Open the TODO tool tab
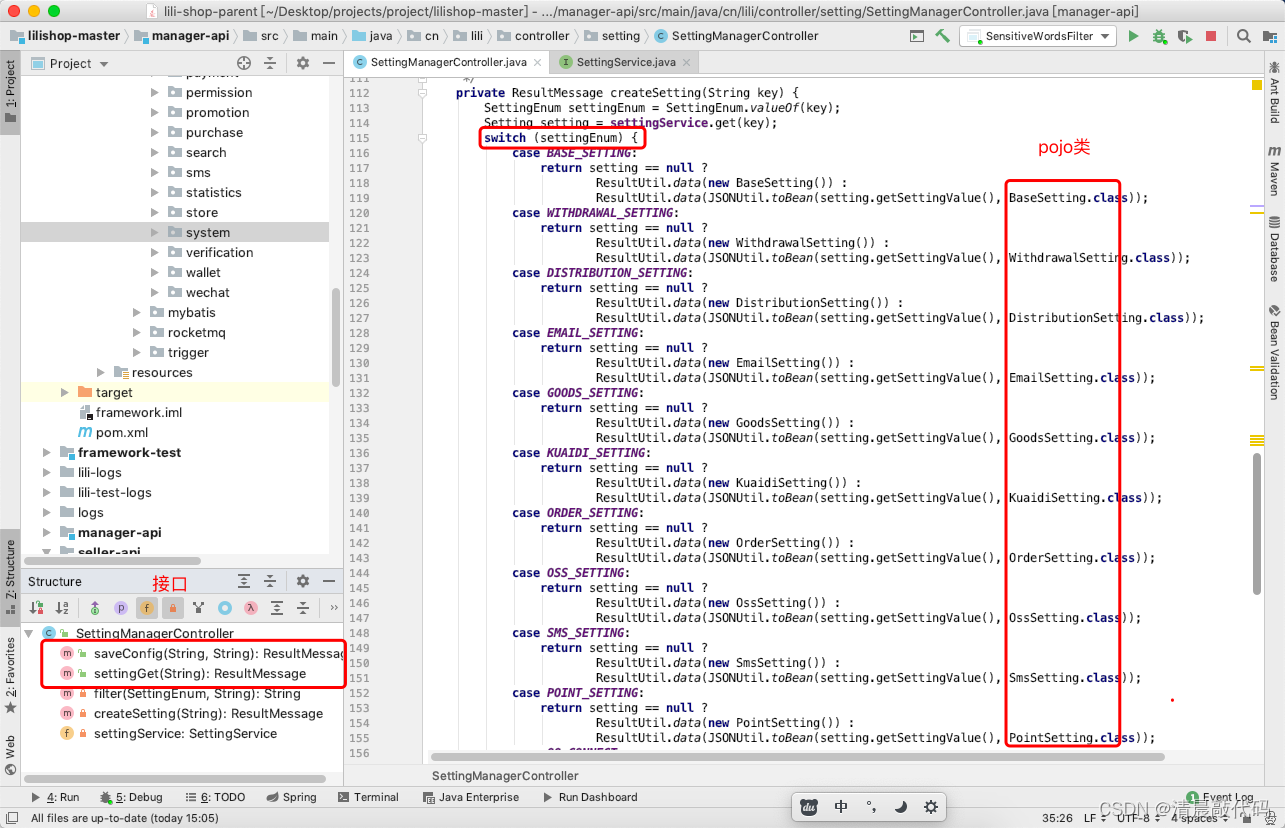 coord(215,797)
